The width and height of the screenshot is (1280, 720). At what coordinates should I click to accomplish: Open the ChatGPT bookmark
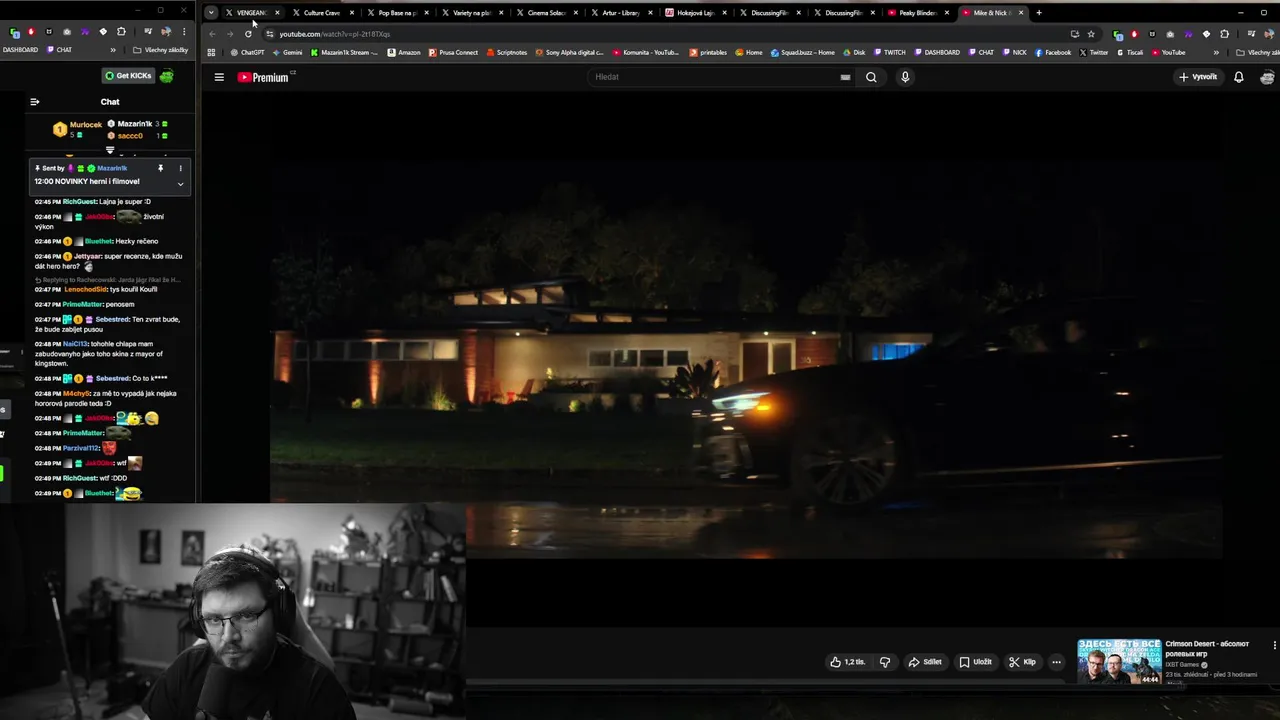click(248, 52)
